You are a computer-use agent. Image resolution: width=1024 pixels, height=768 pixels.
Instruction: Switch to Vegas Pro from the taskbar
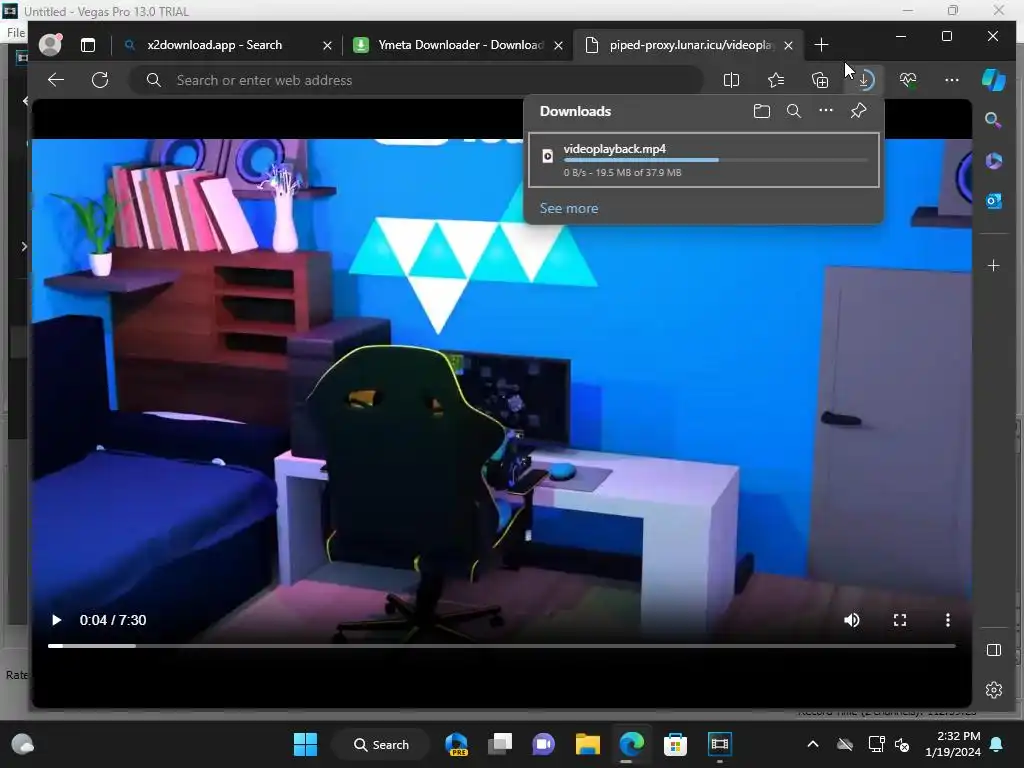(719, 744)
